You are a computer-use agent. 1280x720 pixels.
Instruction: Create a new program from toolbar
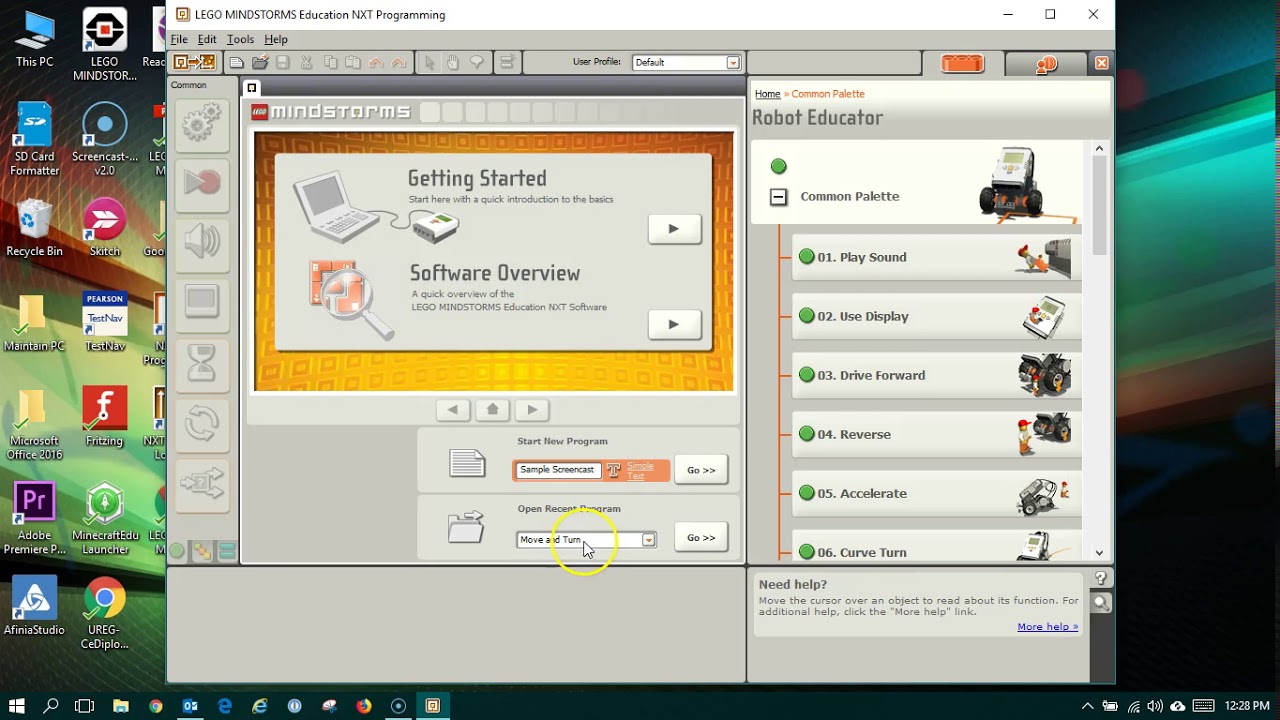236,62
